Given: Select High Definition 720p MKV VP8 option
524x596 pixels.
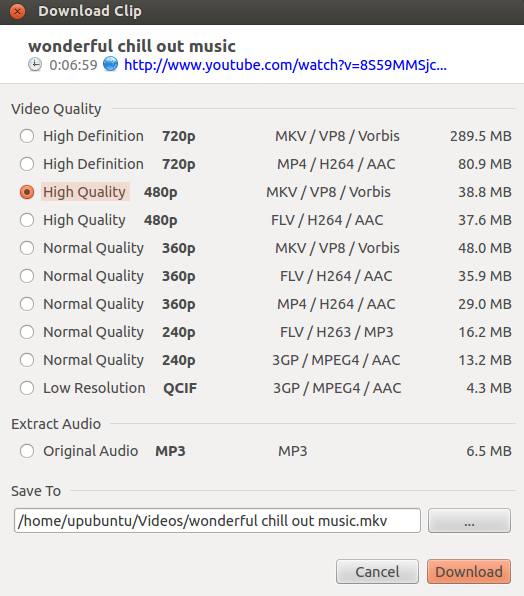Looking at the screenshot, I should [x=27, y=136].
